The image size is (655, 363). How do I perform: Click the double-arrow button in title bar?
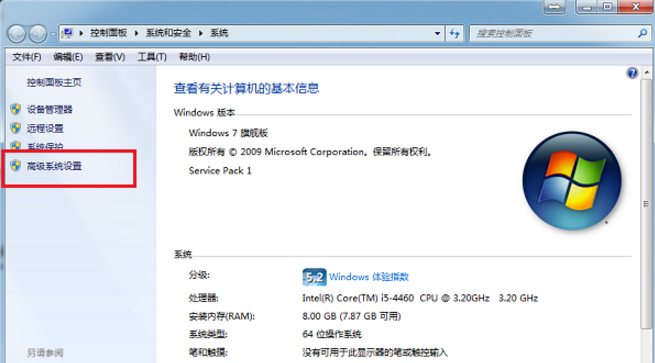tap(554, 7)
